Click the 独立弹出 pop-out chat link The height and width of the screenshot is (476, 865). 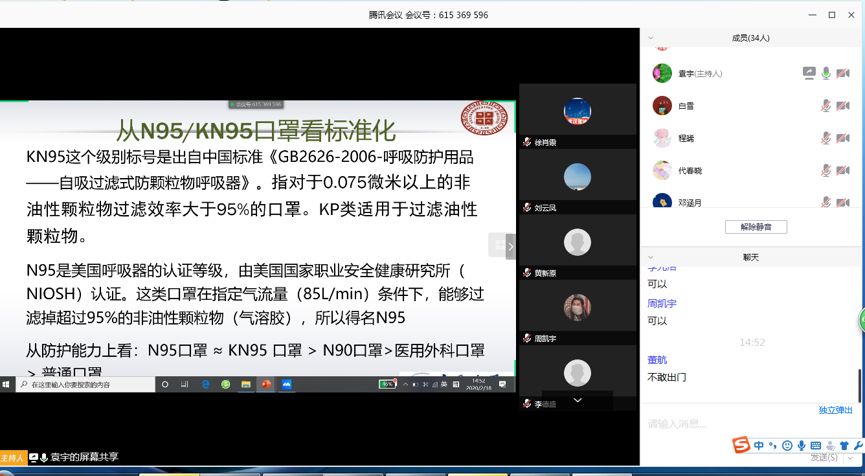(x=835, y=410)
